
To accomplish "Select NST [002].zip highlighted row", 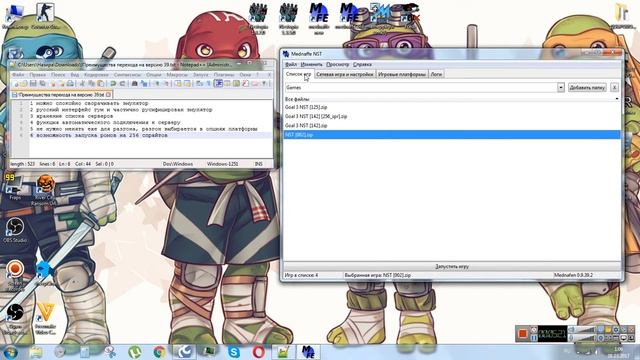I will (x=452, y=135).
